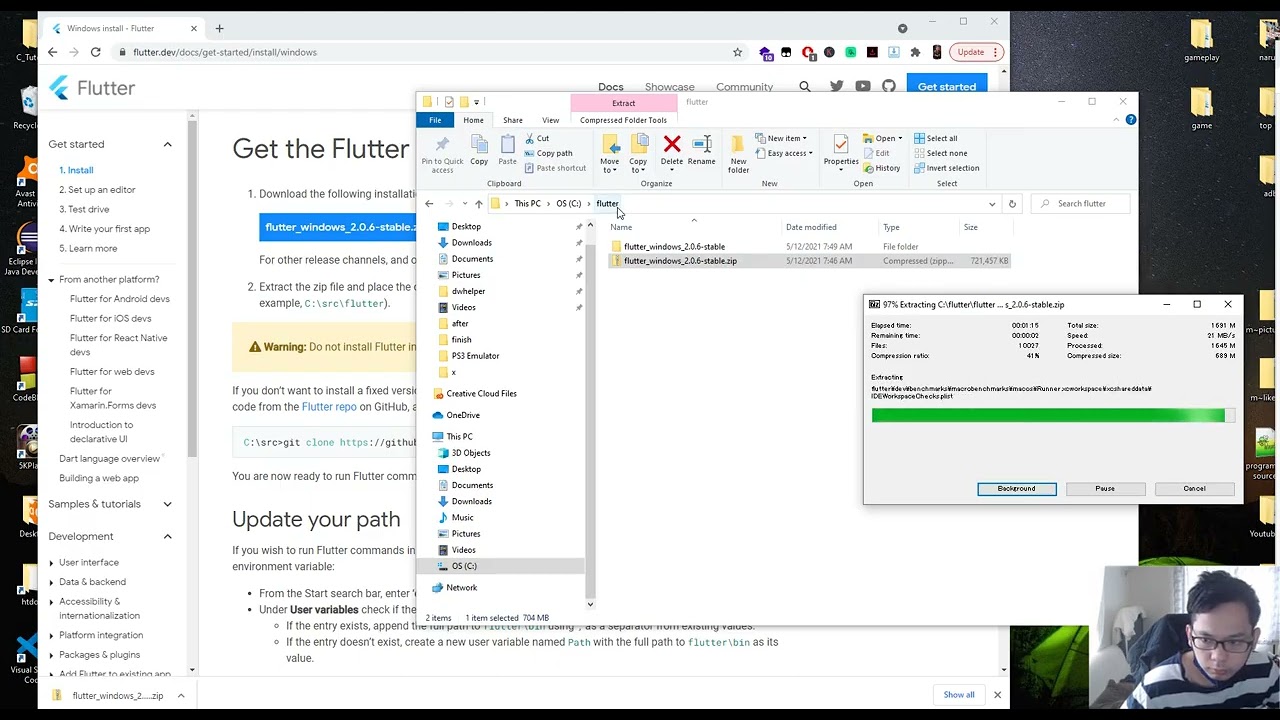Screen dimensions: 1280x720
Task: Switch to the View ribbon tab
Action: (x=550, y=120)
